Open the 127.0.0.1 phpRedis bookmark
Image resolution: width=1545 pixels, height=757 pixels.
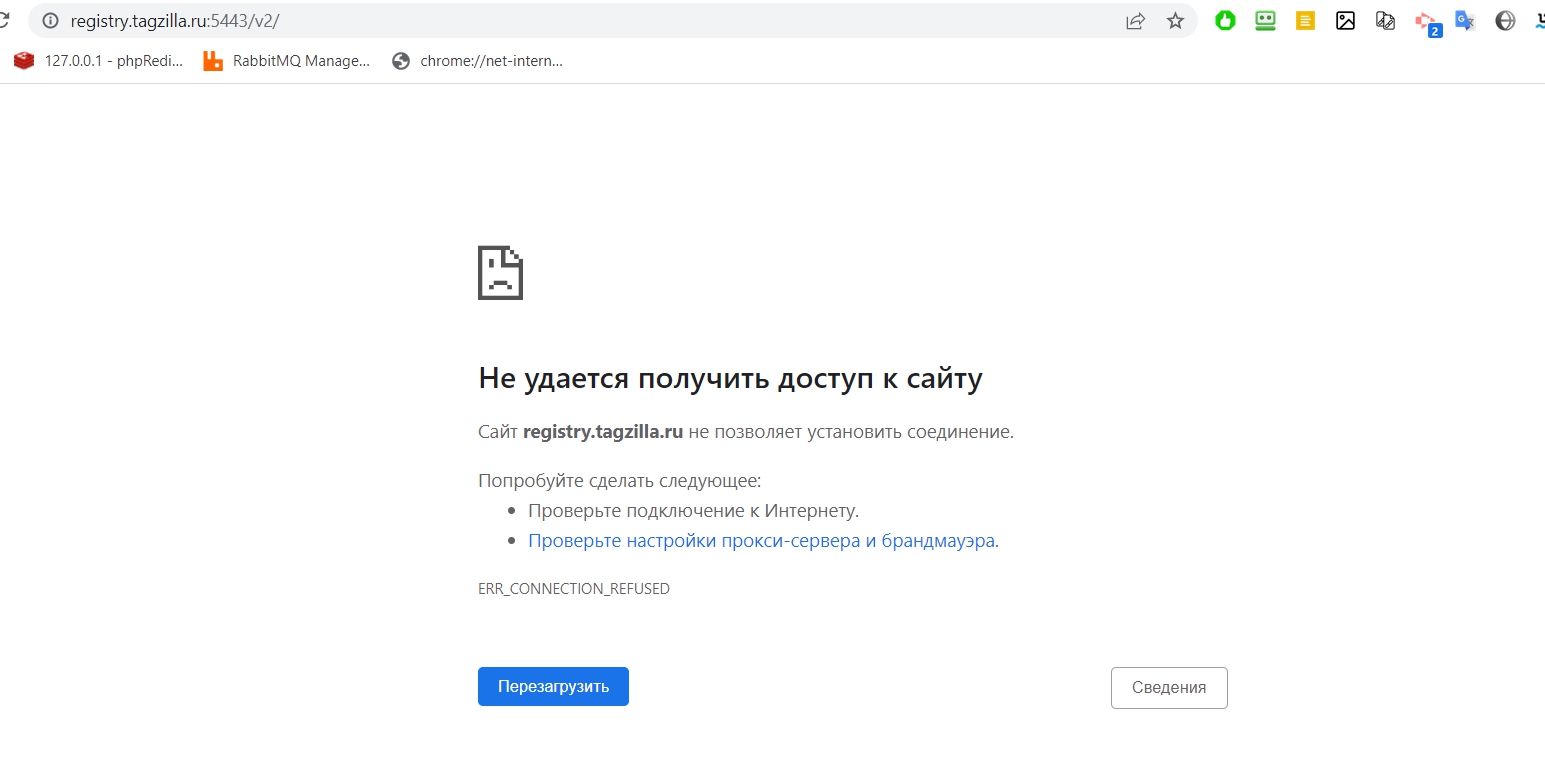[99, 61]
